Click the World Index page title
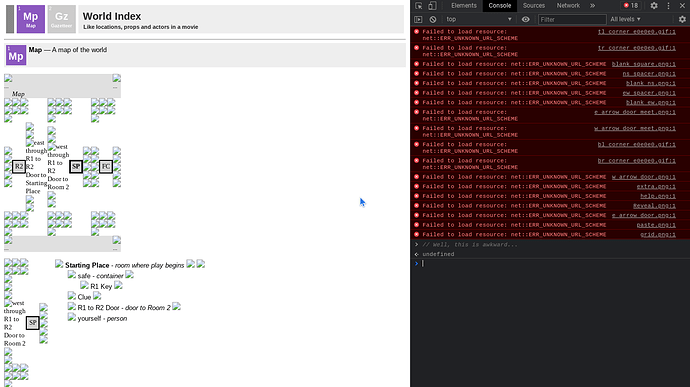690x387 pixels. (112, 16)
